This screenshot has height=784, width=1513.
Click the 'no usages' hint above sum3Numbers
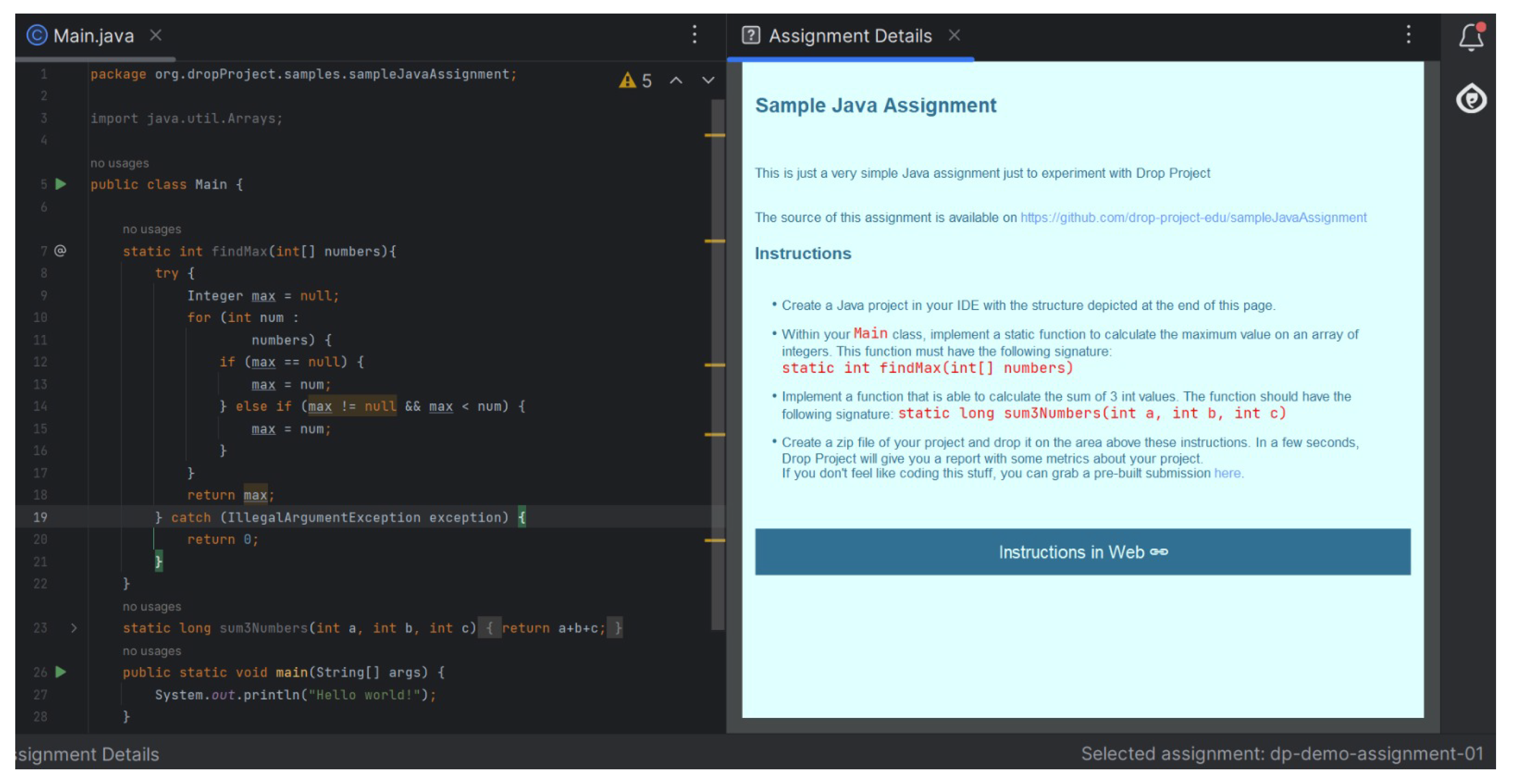[x=152, y=607]
